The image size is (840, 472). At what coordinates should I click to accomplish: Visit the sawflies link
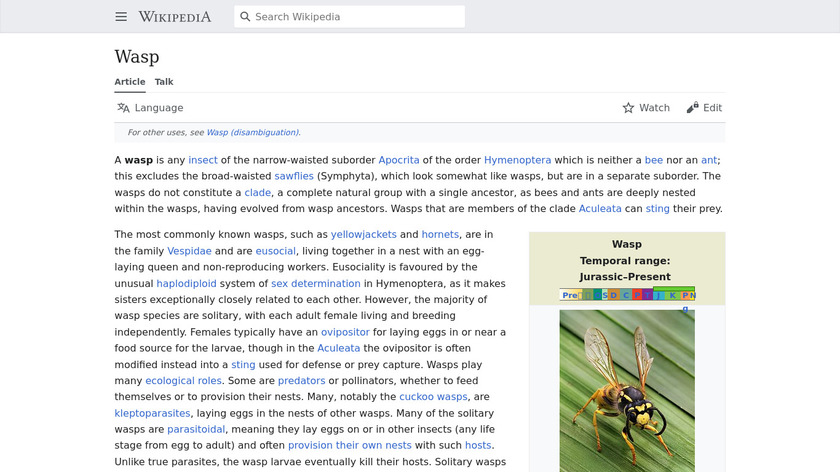tap(294, 176)
